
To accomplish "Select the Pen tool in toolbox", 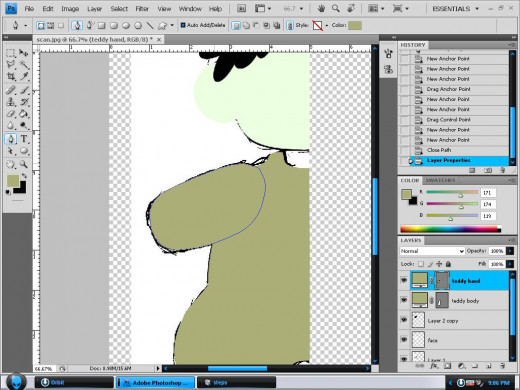I will click(11, 139).
